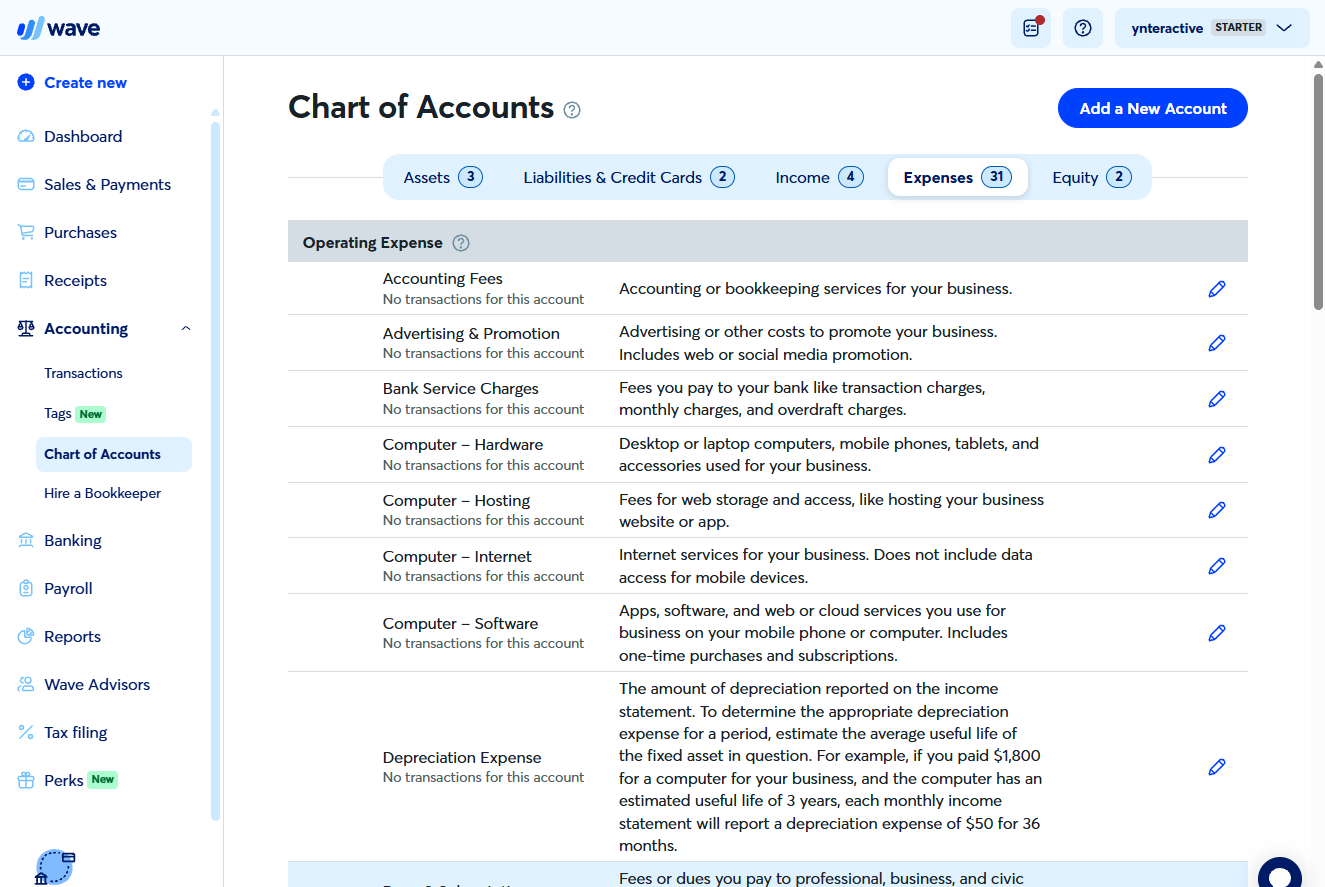Viewport: 1325px width, 887px height.
Task: Edit the Bank Service Charges account
Action: pyautogui.click(x=1217, y=399)
